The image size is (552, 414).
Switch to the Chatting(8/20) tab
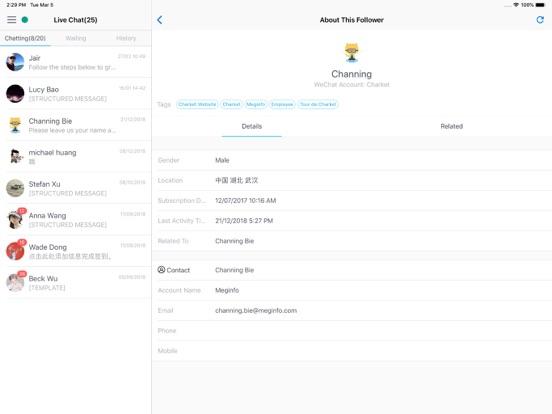[25, 38]
